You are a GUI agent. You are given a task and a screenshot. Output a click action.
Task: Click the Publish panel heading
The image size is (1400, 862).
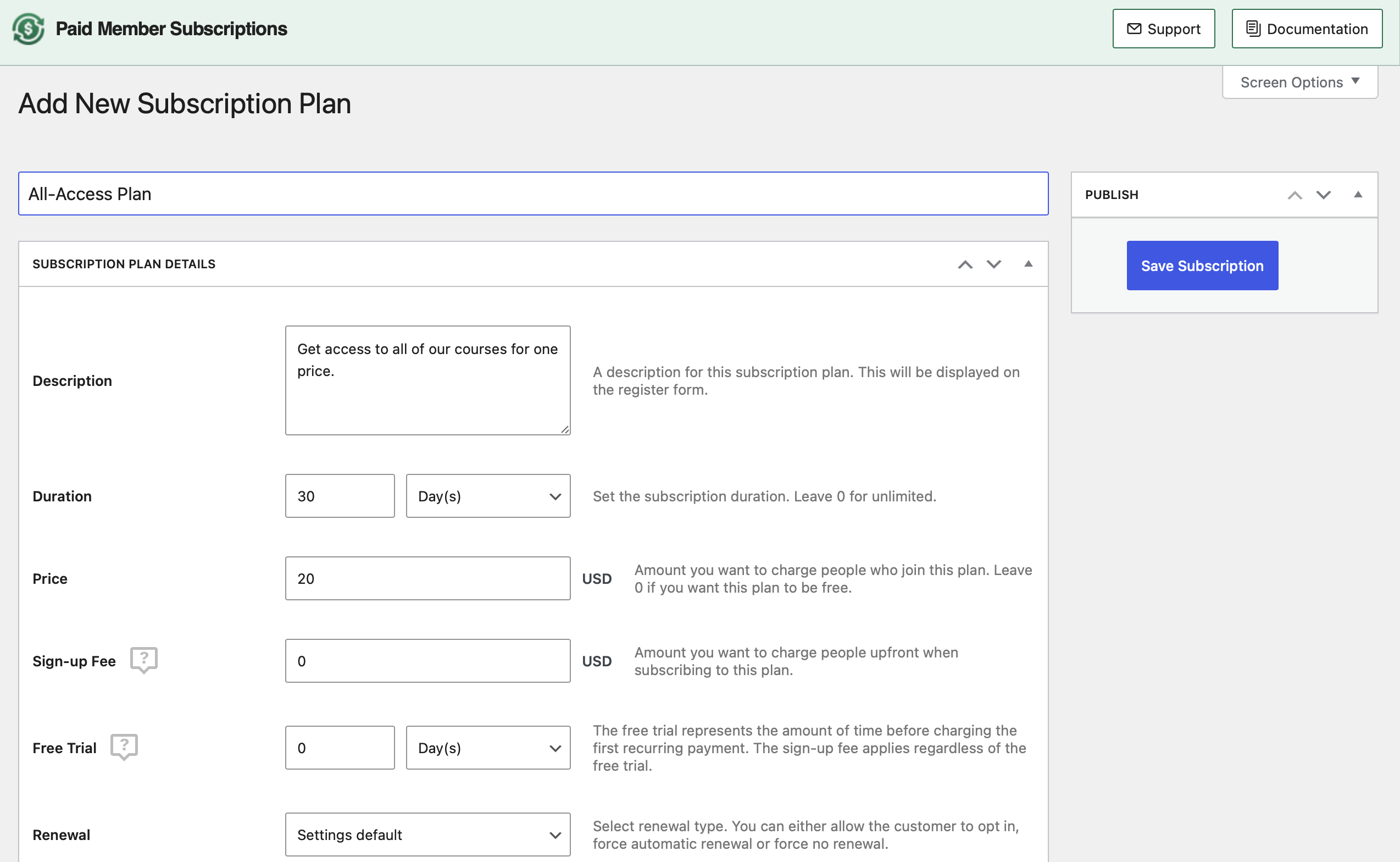(x=1111, y=195)
